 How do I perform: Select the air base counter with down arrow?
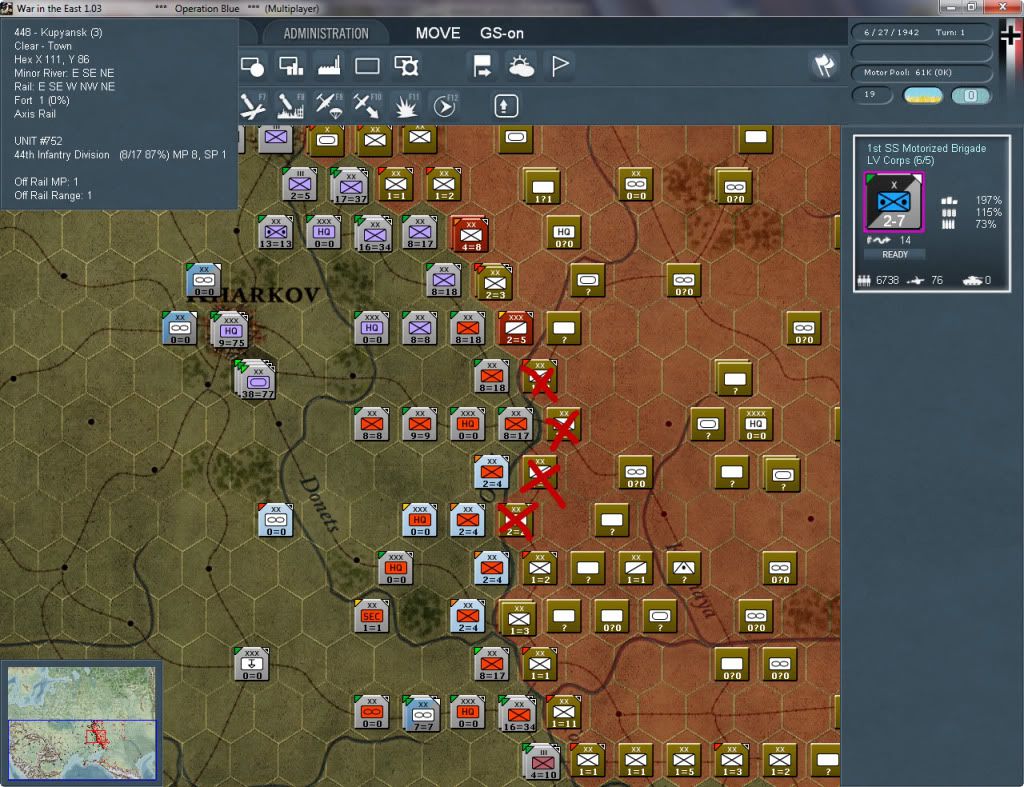tap(252, 664)
